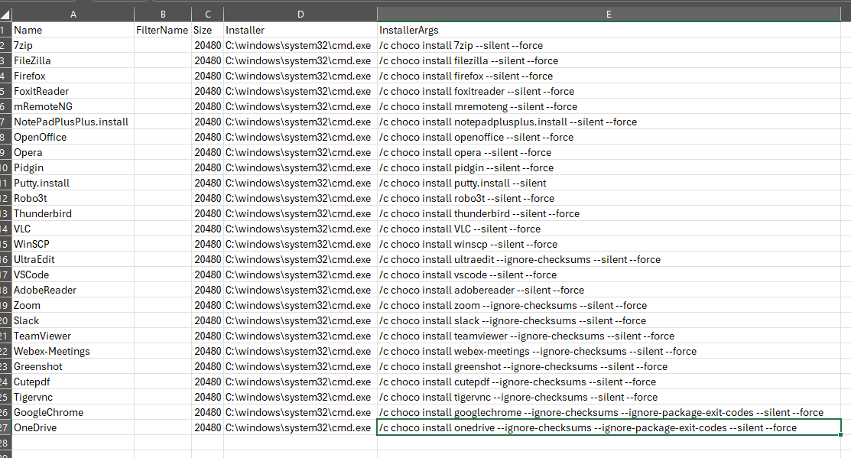The image size is (852, 458).
Task: Click the 'InstallerArgs' header cell
Action: pyautogui.click(x=609, y=30)
